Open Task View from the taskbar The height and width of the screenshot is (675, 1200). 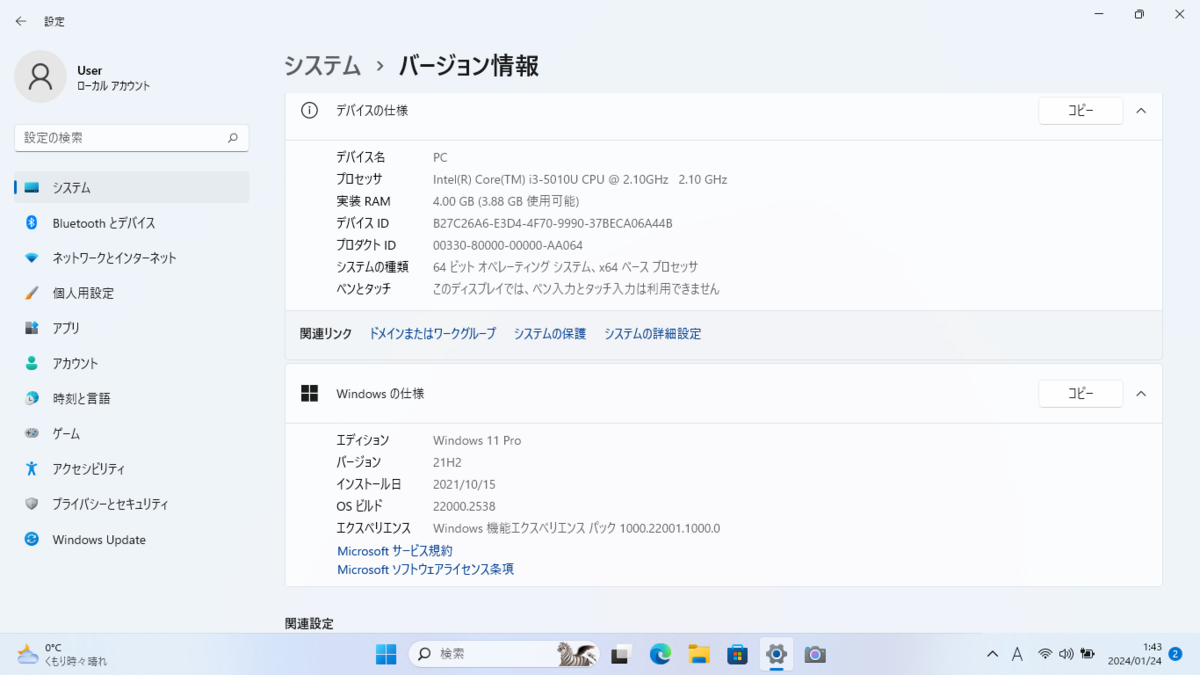pos(620,654)
